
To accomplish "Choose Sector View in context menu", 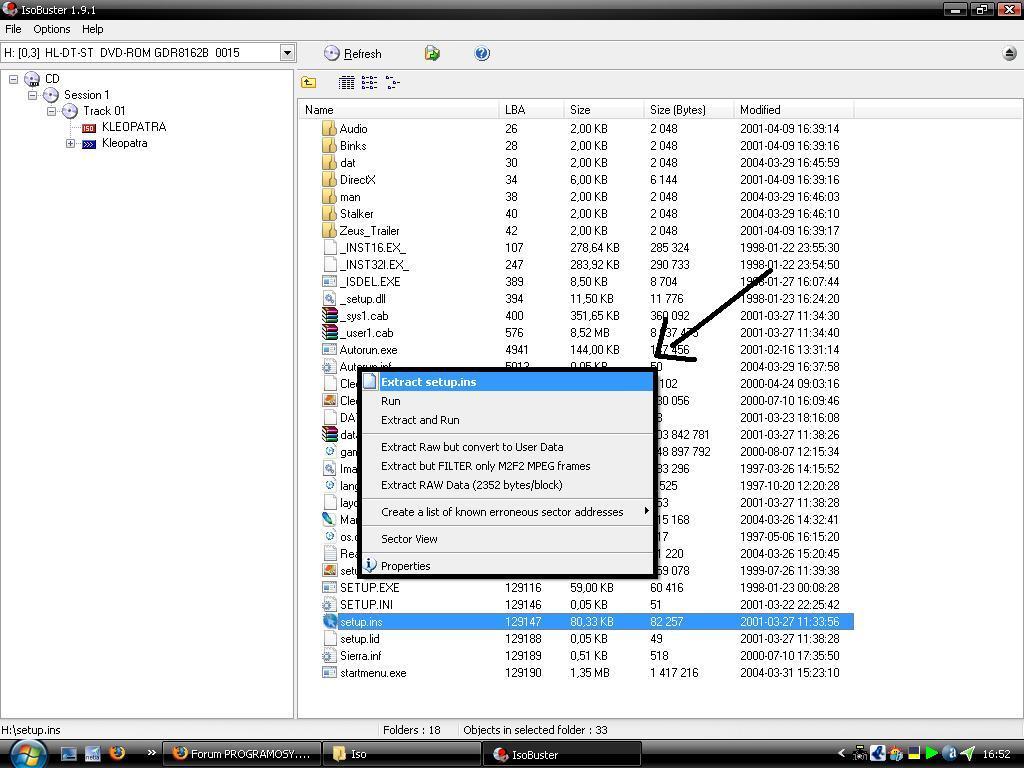I will (507, 539).
